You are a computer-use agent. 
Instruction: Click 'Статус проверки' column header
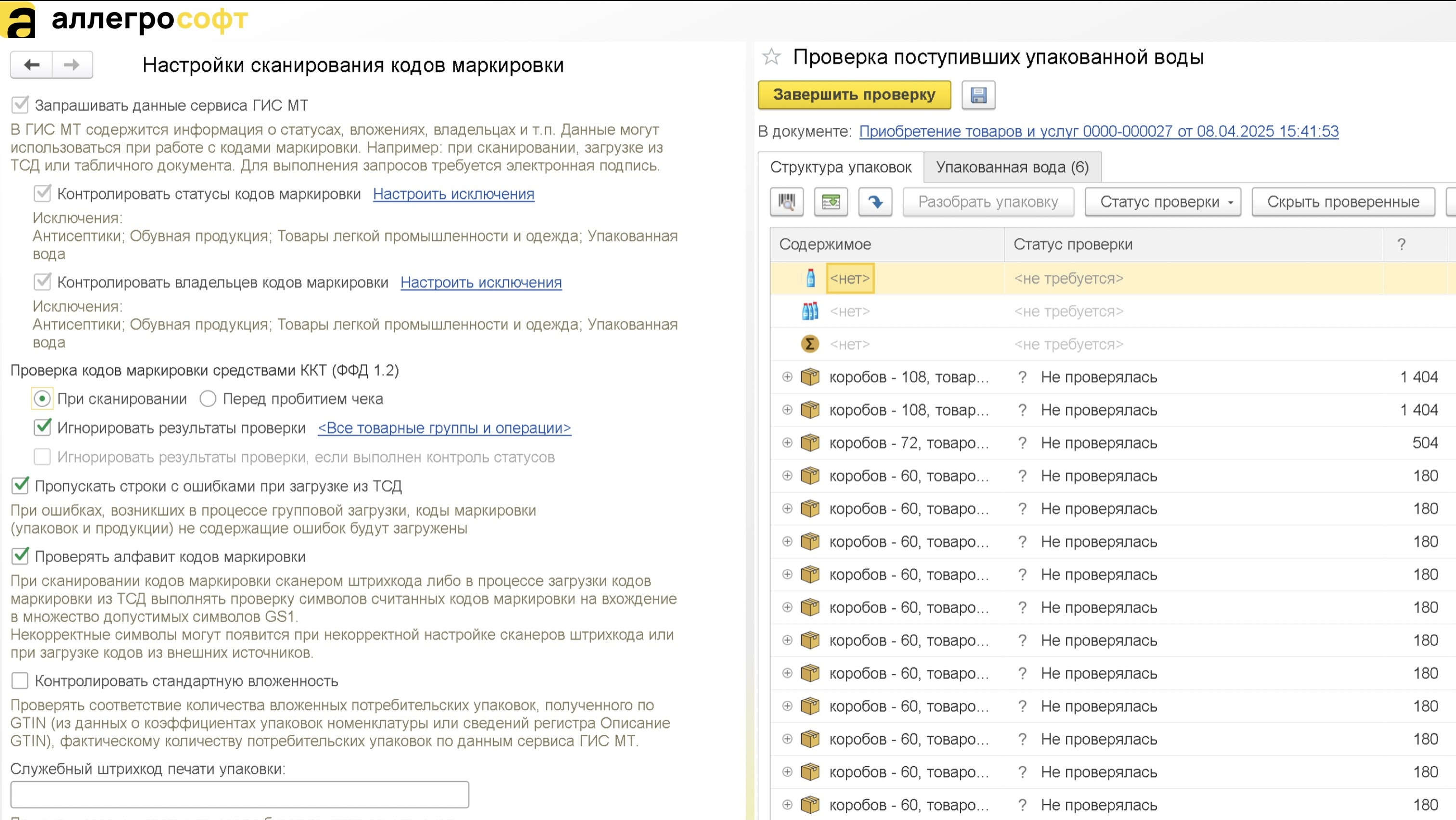click(1194, 244)
